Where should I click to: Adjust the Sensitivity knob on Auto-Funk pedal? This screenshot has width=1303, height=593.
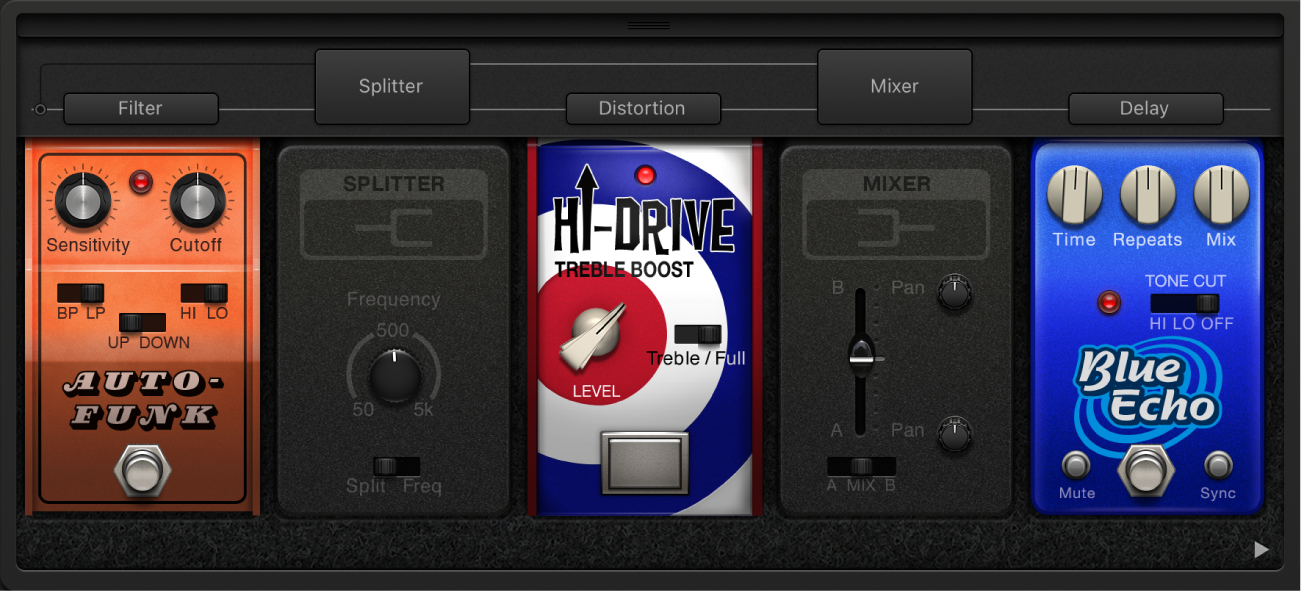pyautogui.click(x=84, y=198)
